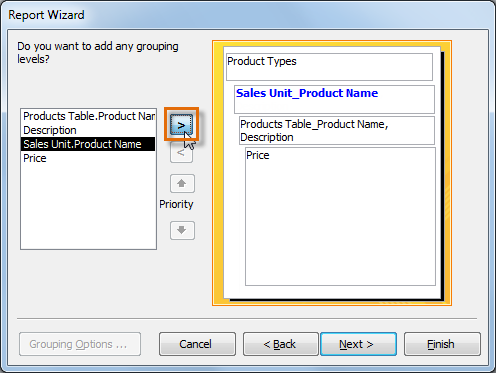
Task: Click empty area of field list box
Action: click(x=88, y=207)
